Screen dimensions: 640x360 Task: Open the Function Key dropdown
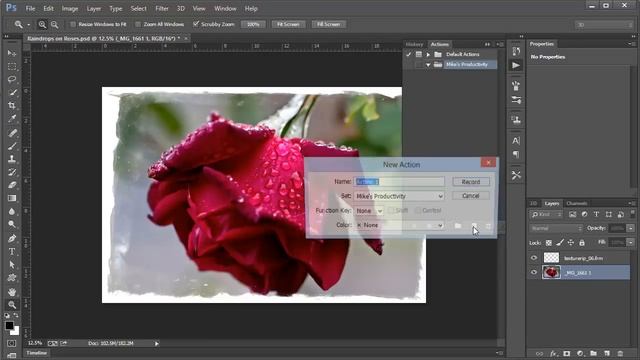(x=368, y=211)
